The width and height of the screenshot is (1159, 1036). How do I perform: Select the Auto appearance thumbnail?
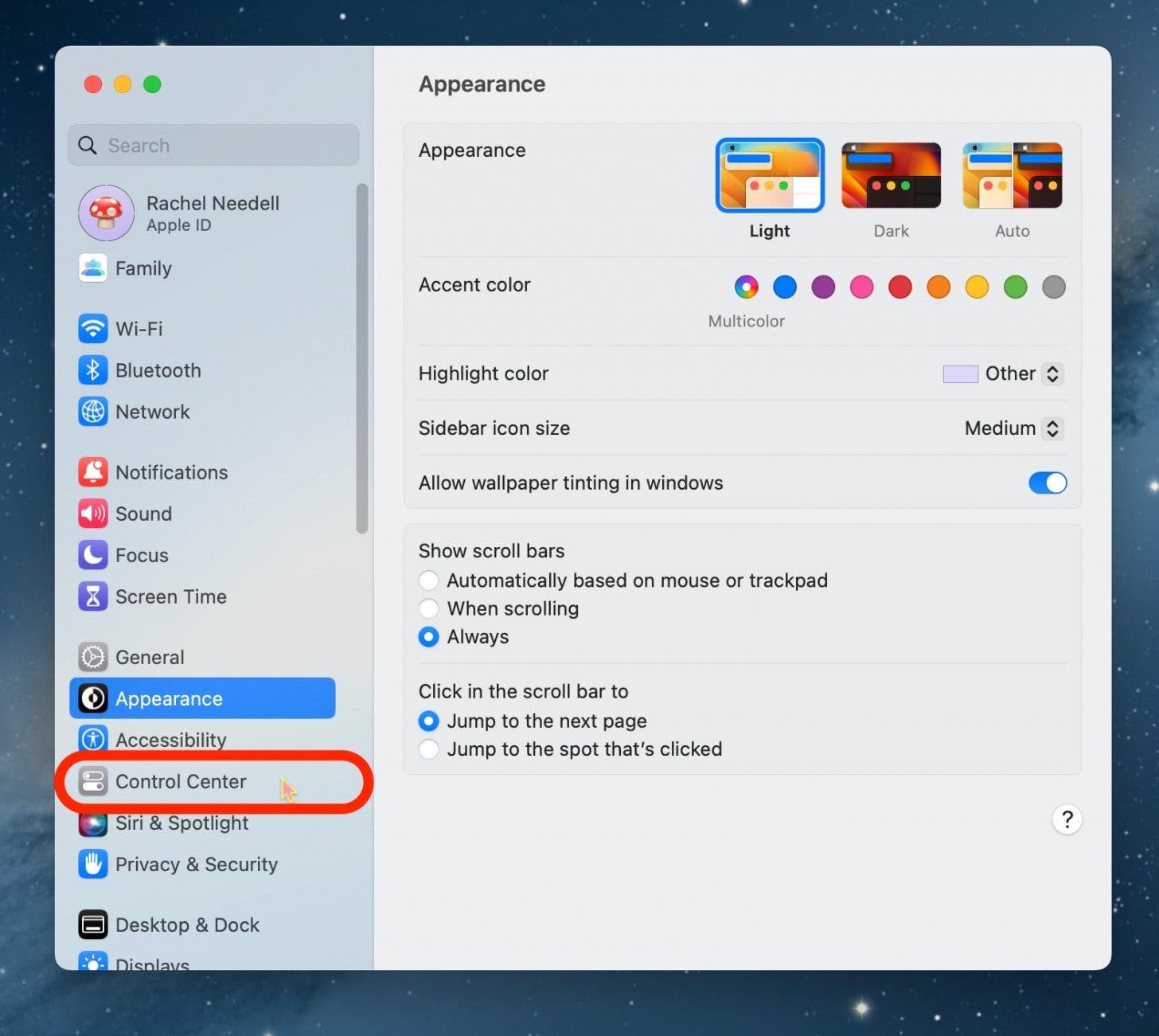[1013, 175]
